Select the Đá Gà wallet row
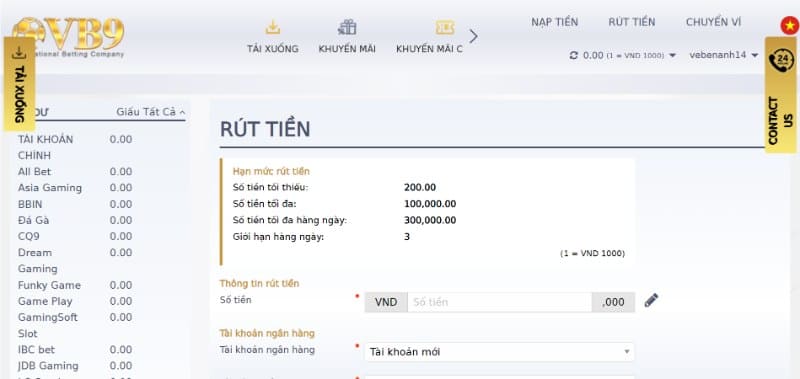 75,220
